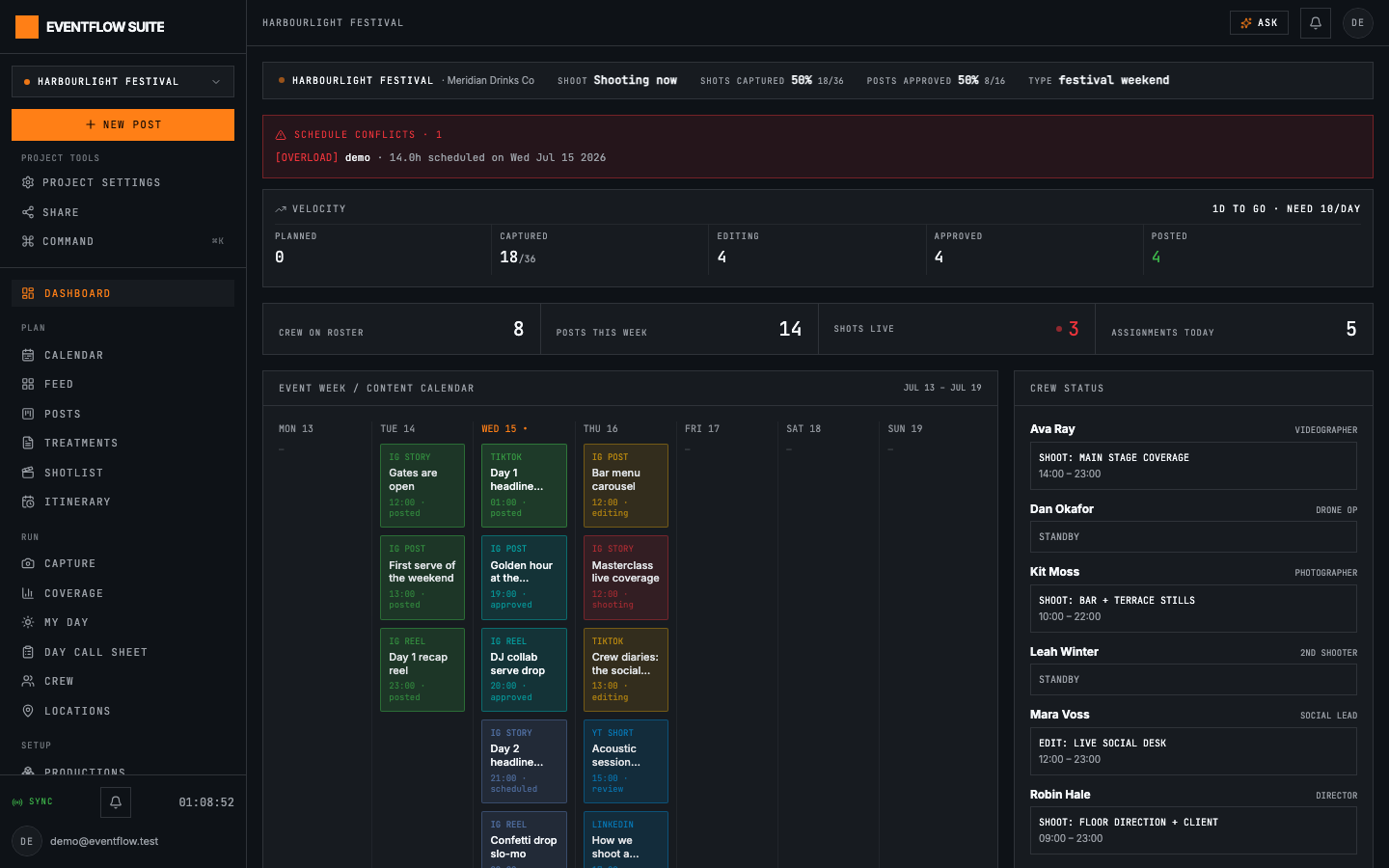Open the demo@eventflow.test account link
The width and height of the screenshot is (1389, 868).
[x=104, y=841]
